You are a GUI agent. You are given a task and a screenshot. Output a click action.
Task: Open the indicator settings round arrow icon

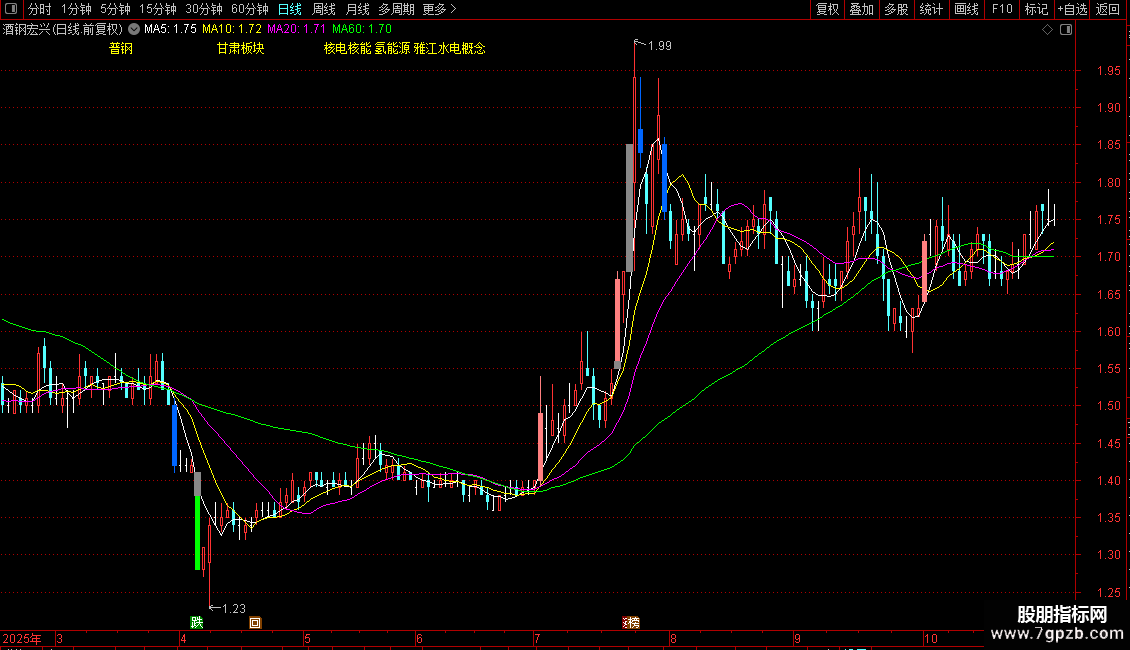[134, 30]
